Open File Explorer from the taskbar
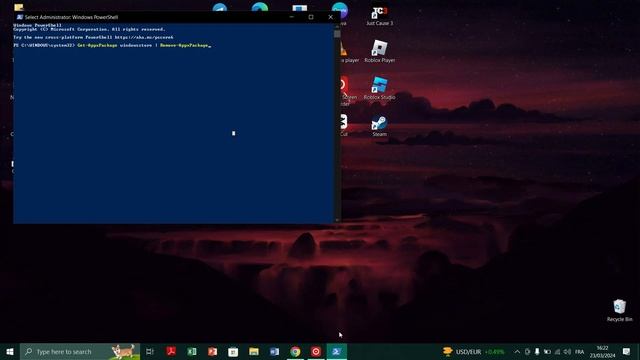The image size is (640, 360). (254, 351)
